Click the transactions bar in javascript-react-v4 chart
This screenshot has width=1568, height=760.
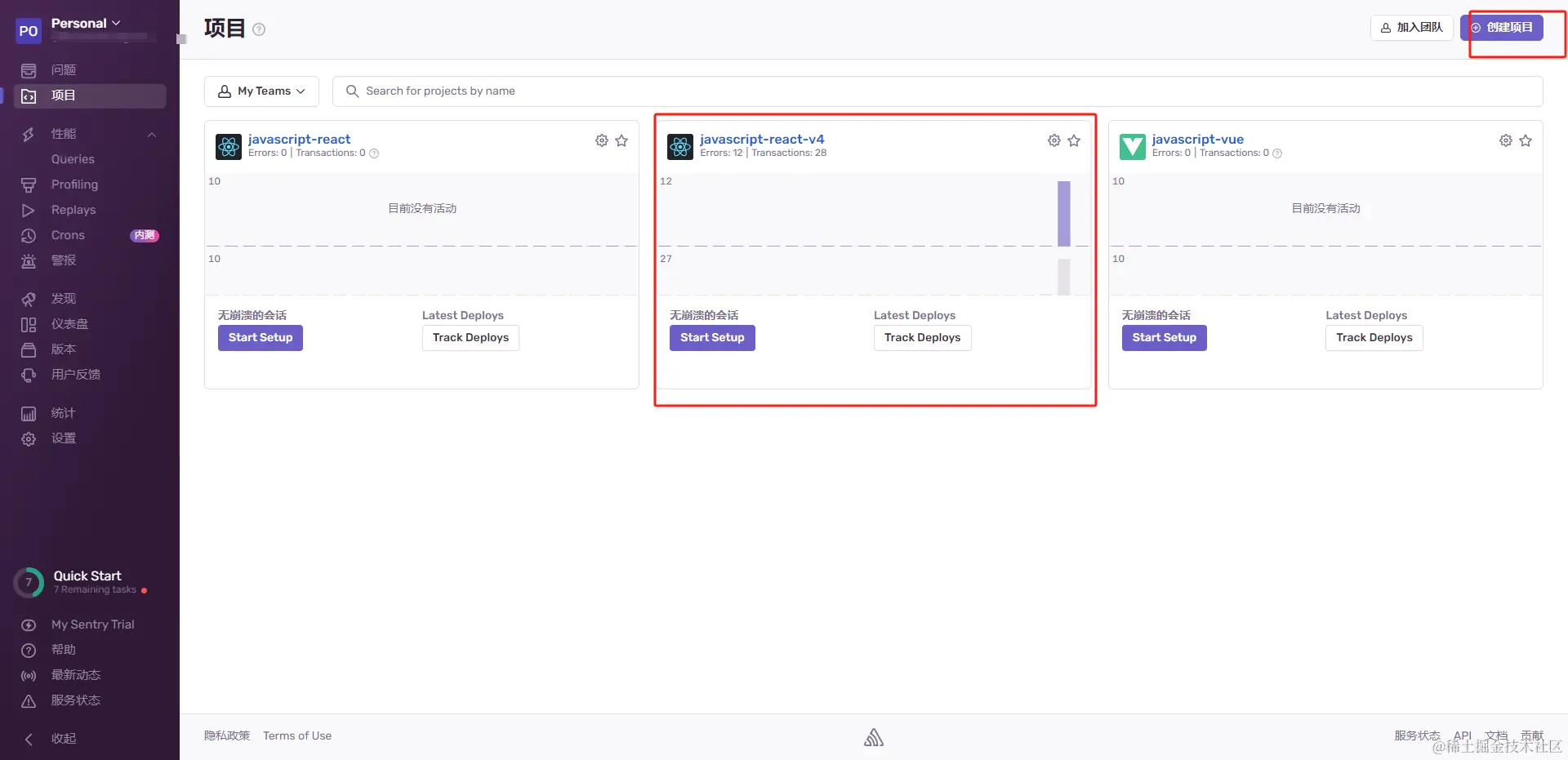1064,277
